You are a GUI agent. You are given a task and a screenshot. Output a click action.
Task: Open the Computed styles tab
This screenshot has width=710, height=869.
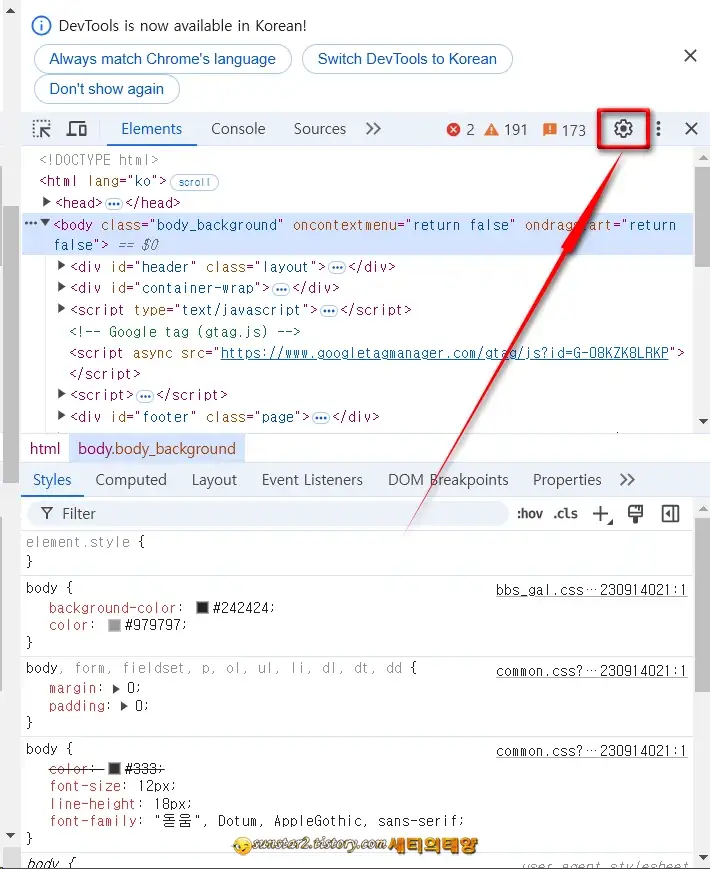pos(131,480)
